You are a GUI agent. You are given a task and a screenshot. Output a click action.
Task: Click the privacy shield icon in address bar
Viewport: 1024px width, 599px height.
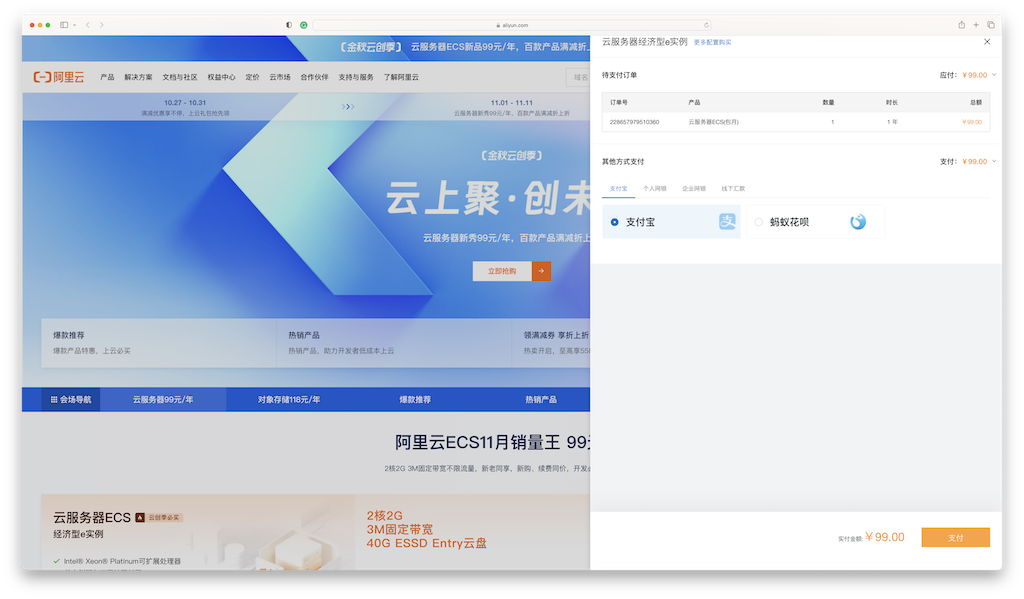coord(288,24)
